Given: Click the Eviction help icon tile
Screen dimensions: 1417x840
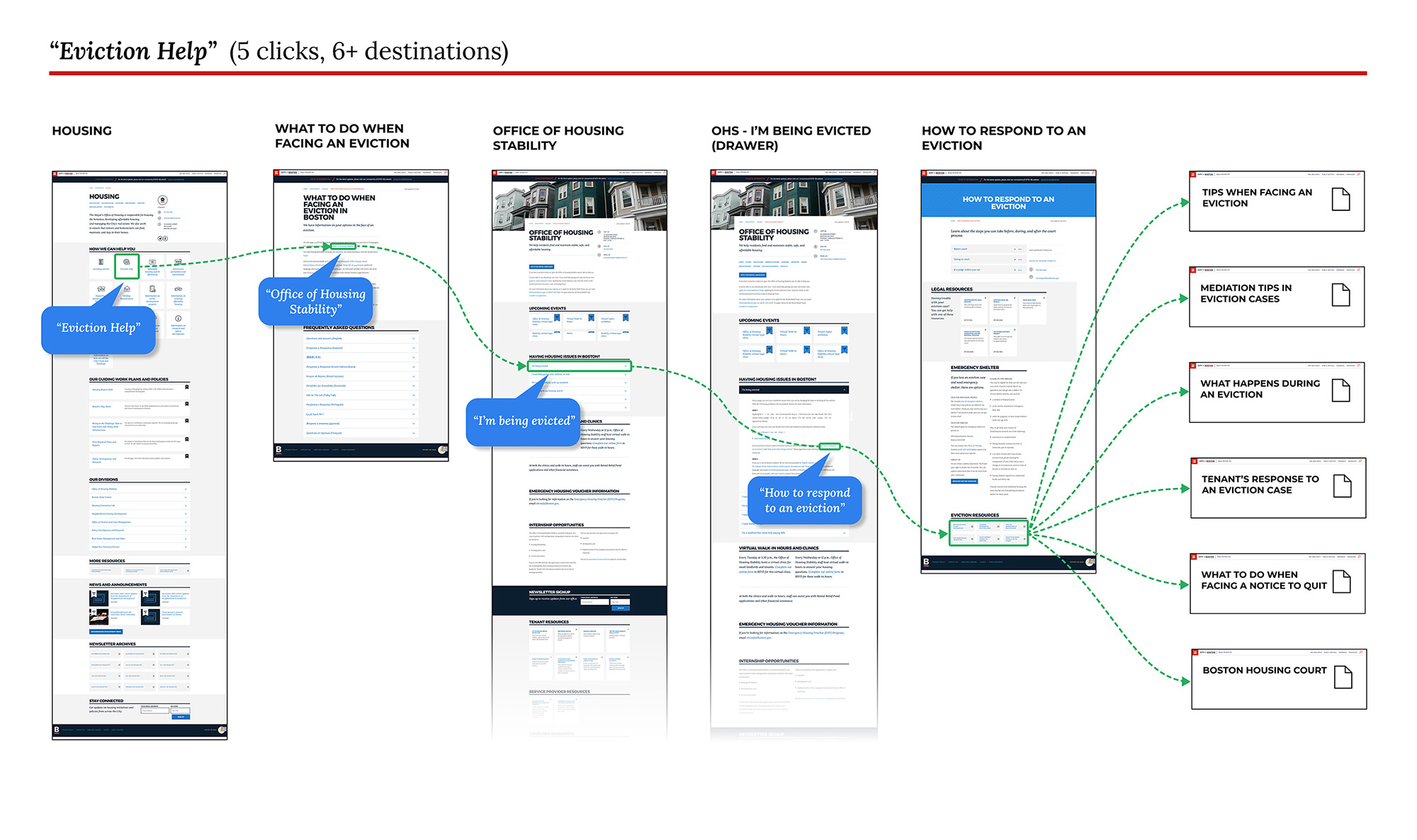Looking at the screenshot, I should [x=127, y=265].
